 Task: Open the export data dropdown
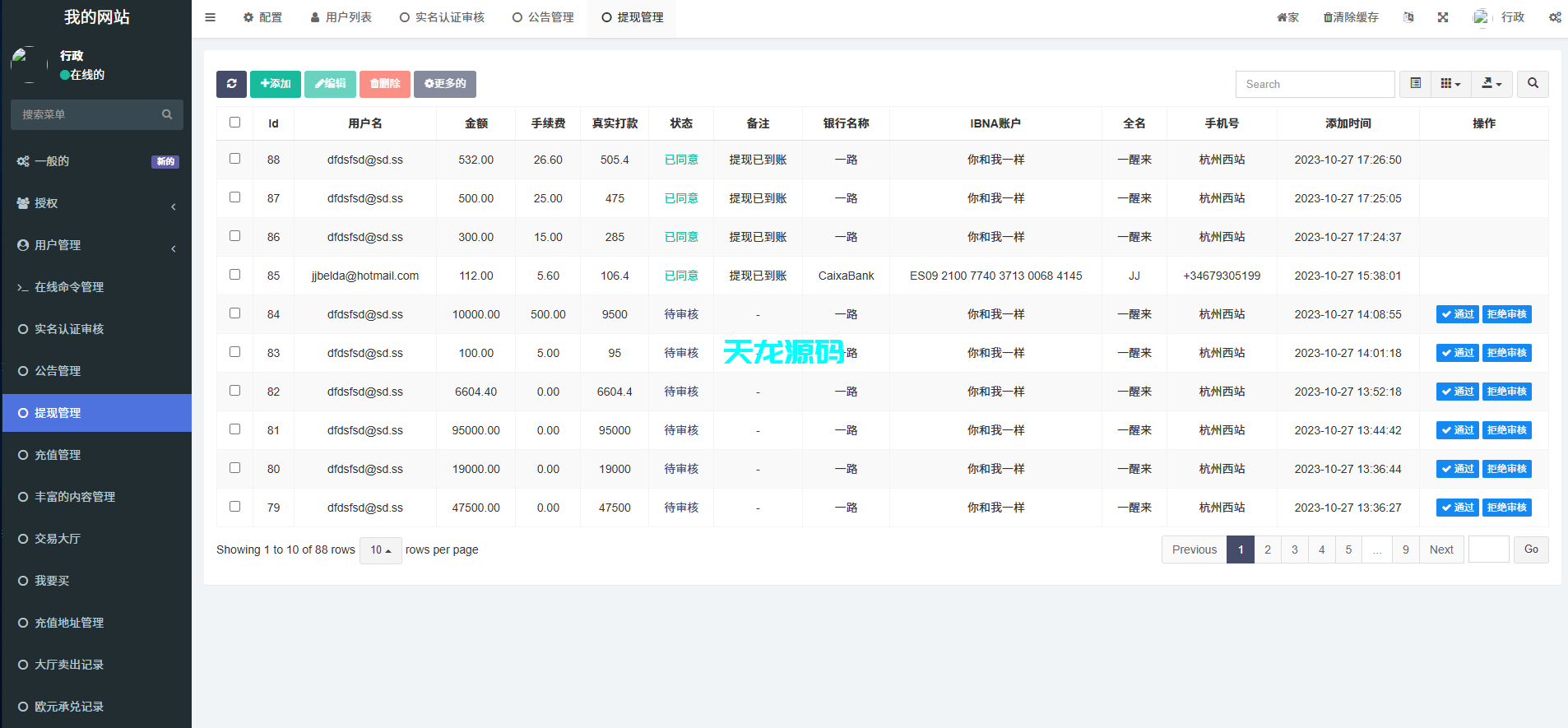1491,84
